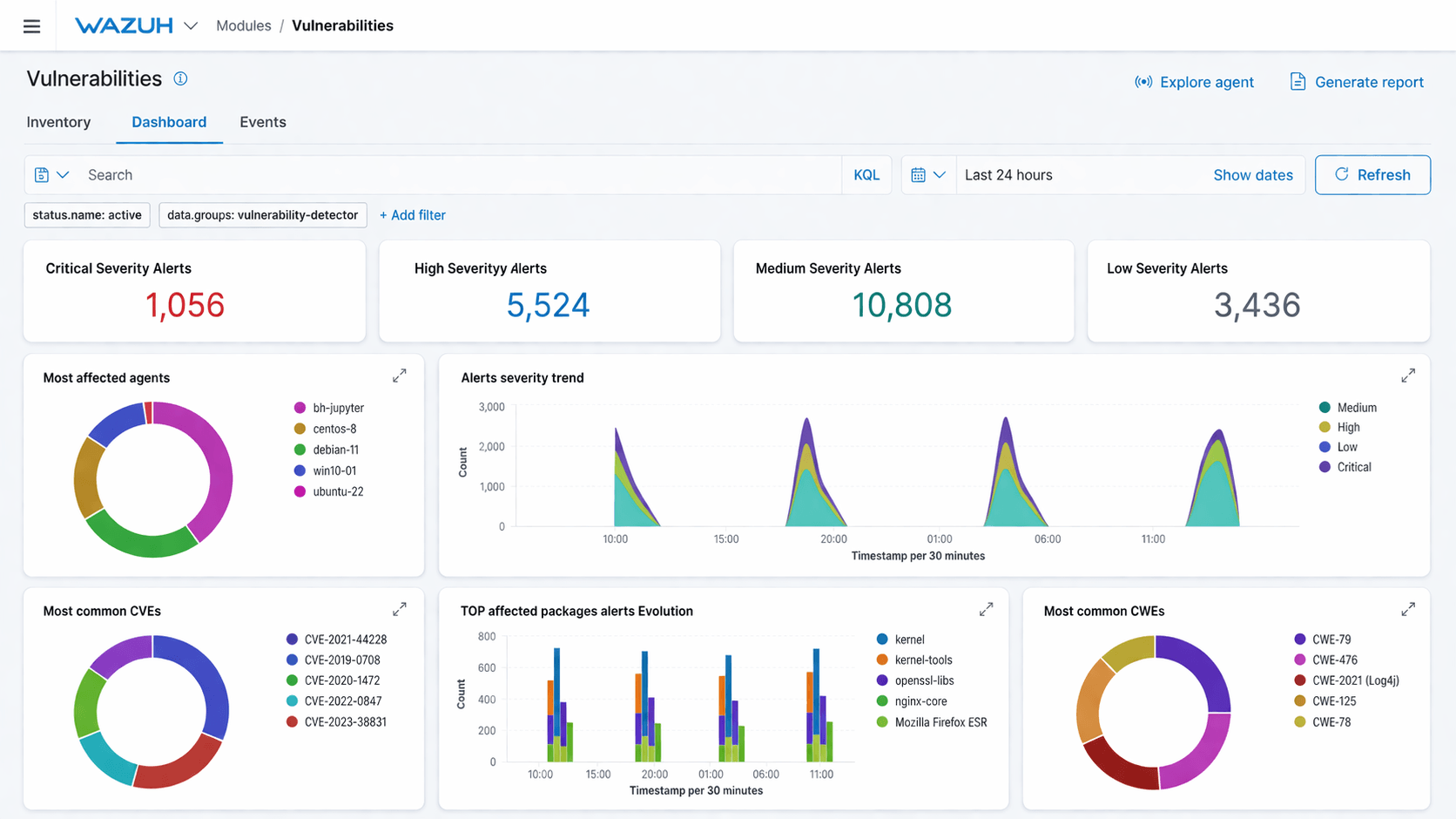This screenshot has width=1456, height=819.
Task: Expand the Alerts severity trend chart
Action: 1407,376
